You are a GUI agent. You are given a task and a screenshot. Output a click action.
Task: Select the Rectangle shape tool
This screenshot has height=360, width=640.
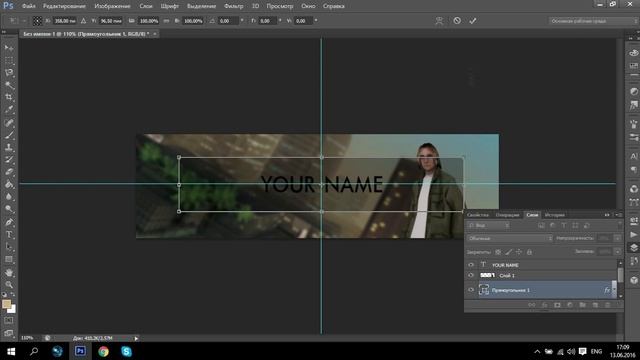9,260
